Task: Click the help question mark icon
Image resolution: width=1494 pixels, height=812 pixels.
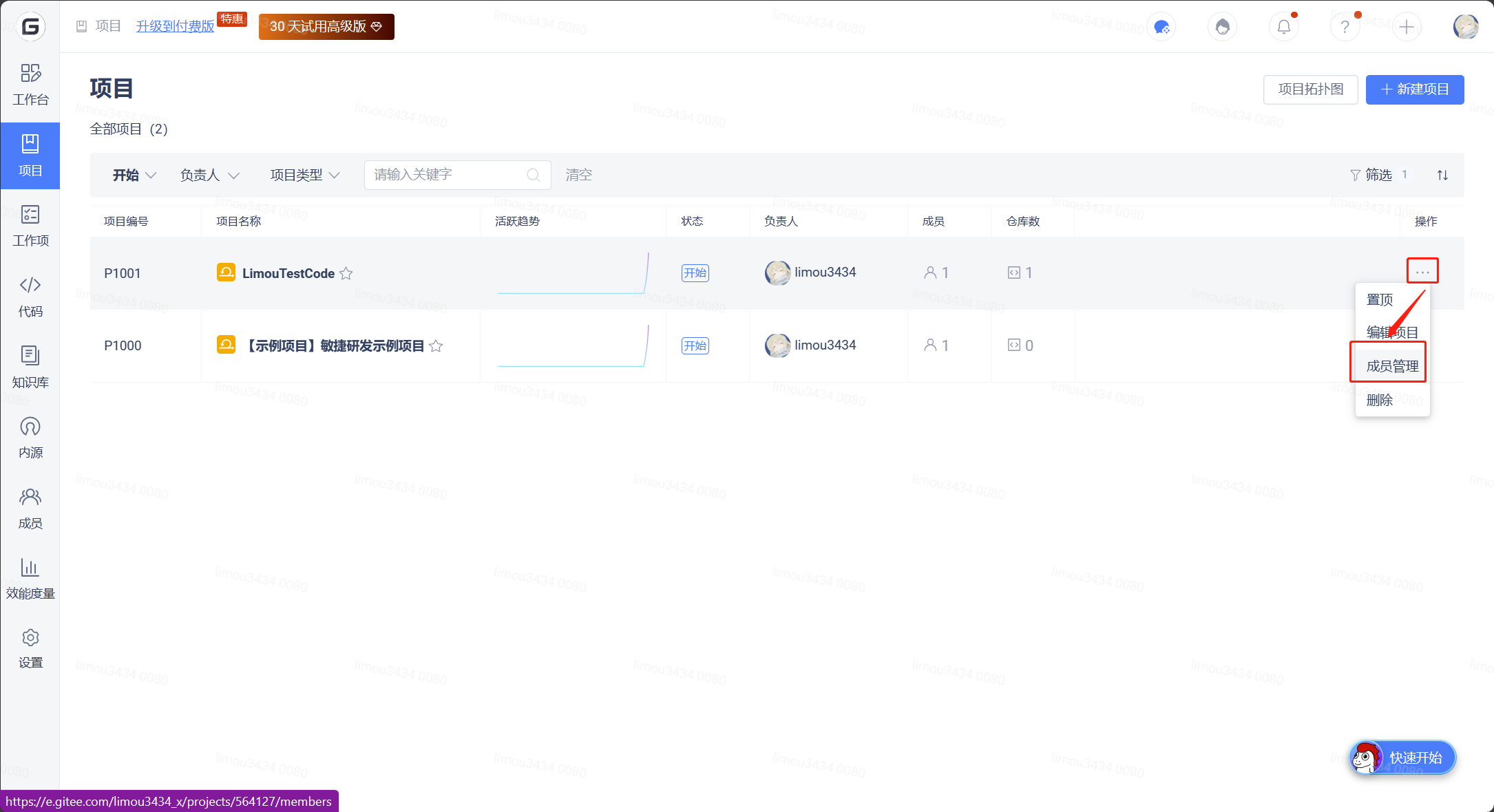Action: click(1345, 27)
